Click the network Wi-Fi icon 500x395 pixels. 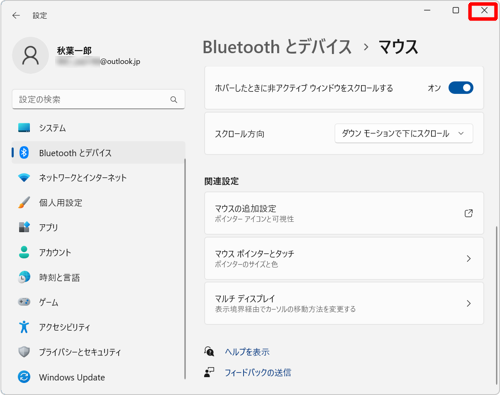coord(24,177)
